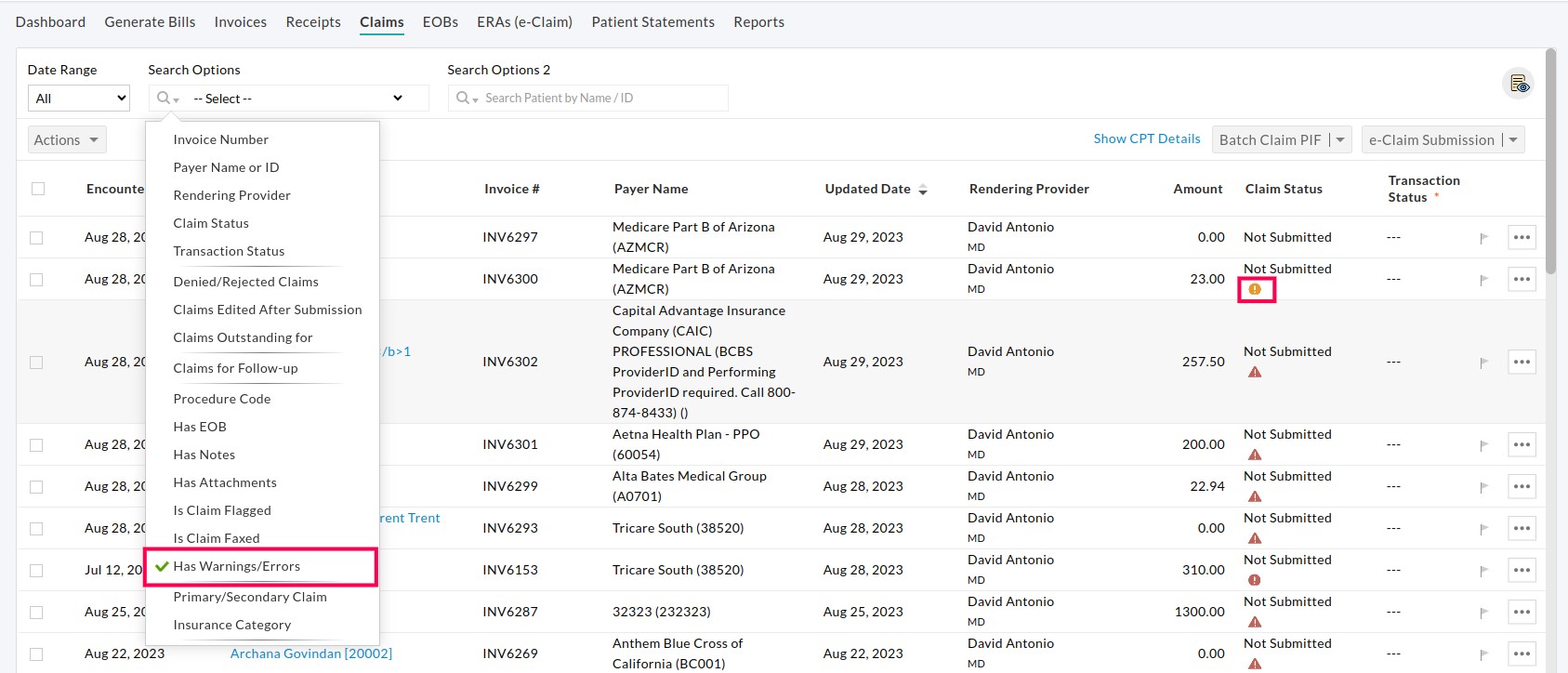Open more options for INV6300
The height and width of the screenshot is (673, 1568).
1522,279
